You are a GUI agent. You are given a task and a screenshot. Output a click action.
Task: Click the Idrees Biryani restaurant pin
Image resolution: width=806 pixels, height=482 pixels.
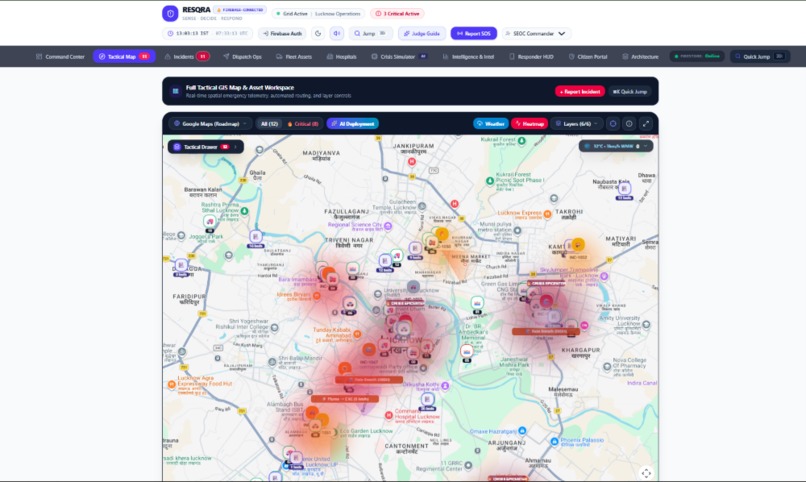[317, 295]
